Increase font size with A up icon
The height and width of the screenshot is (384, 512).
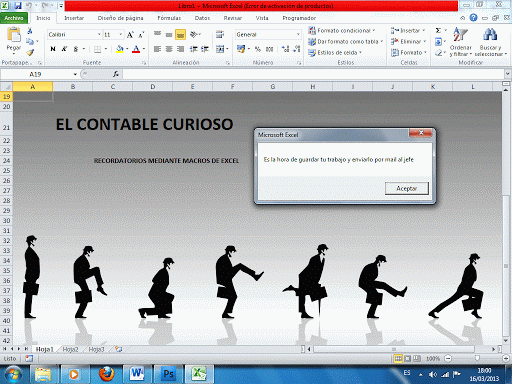click(x=130, y=35)
